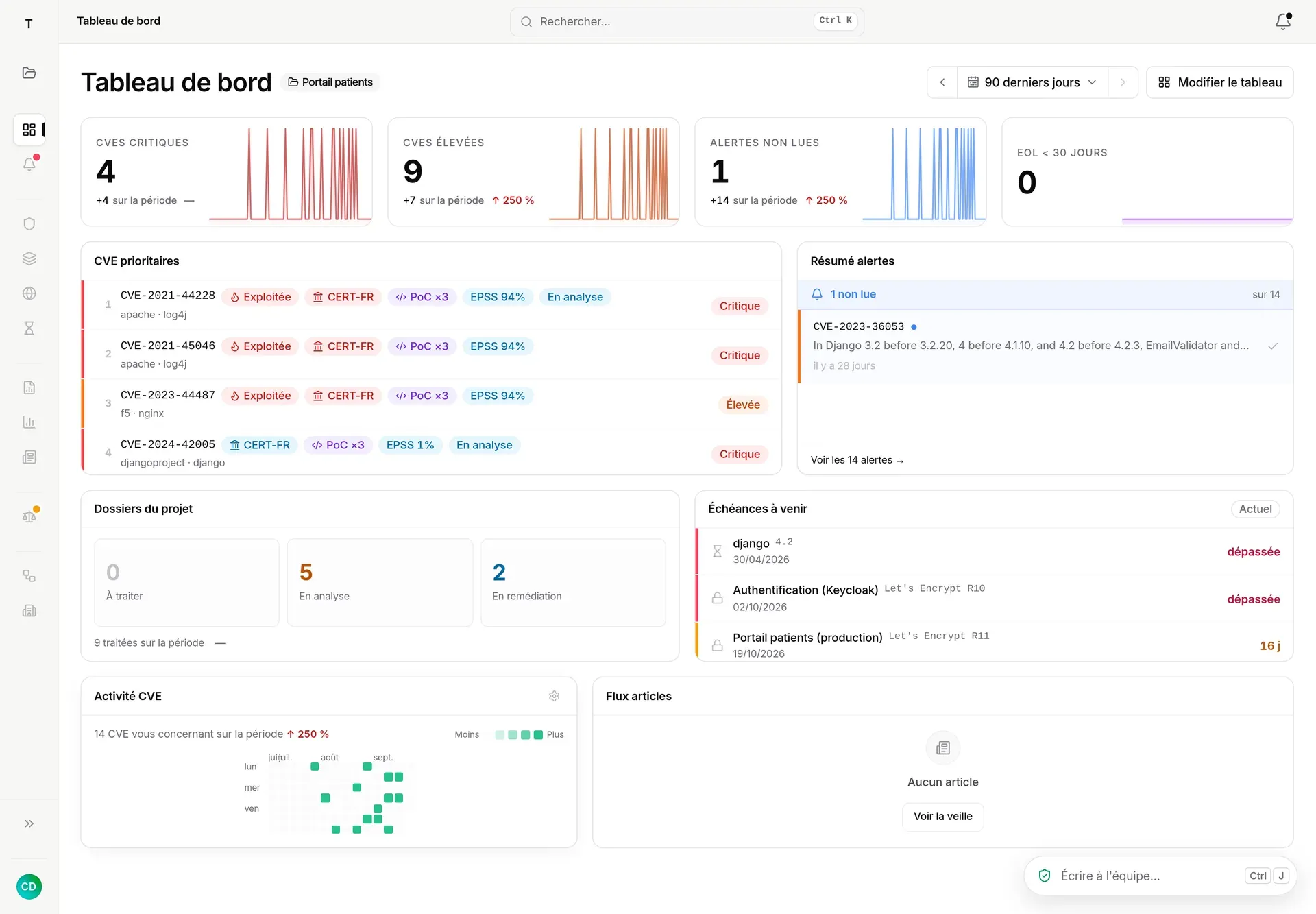Mark the CVE-2023-36053 alert as read
The height and width of the screenshot is (914, 1316).
coord(1273,346)
